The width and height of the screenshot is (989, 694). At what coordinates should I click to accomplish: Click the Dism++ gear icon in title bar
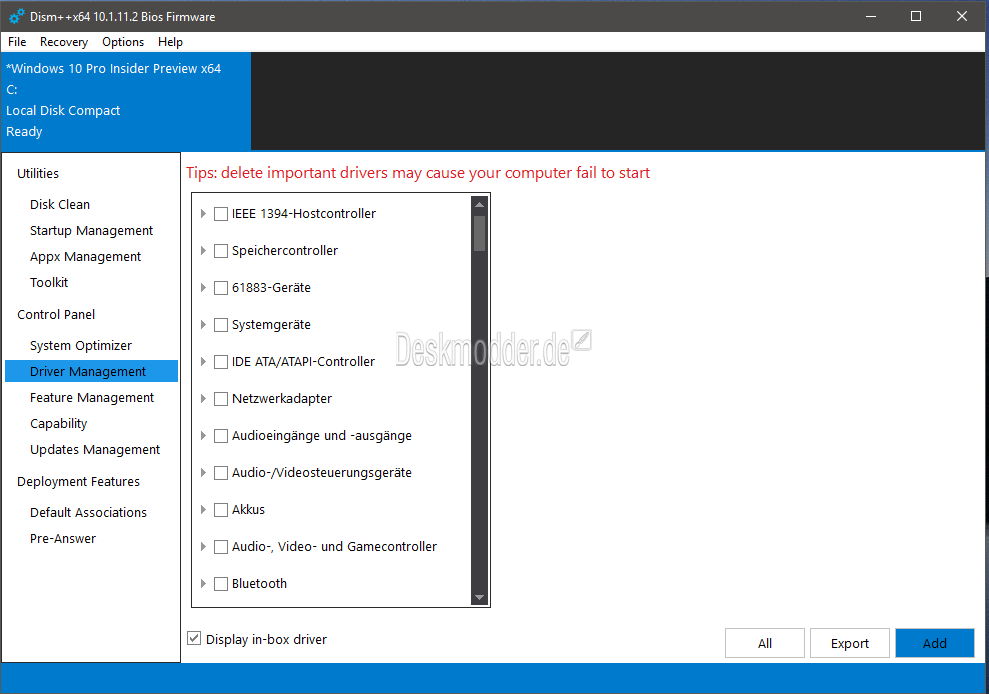(17, 16)
